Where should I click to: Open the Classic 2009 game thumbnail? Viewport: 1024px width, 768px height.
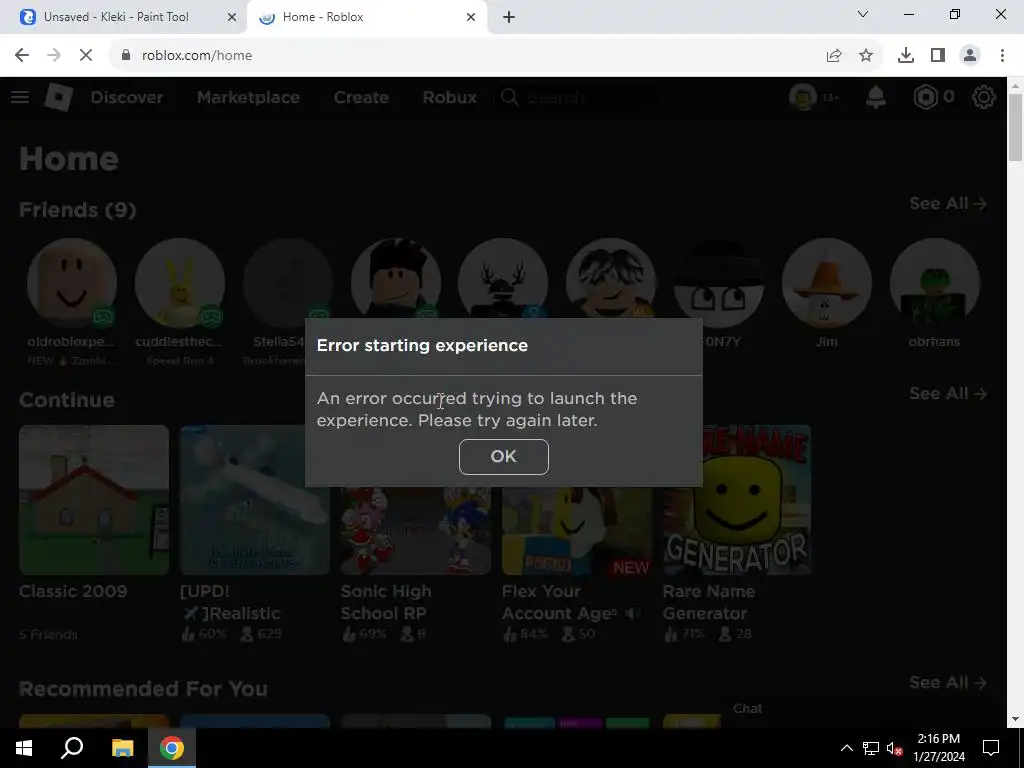coord(94,500)
